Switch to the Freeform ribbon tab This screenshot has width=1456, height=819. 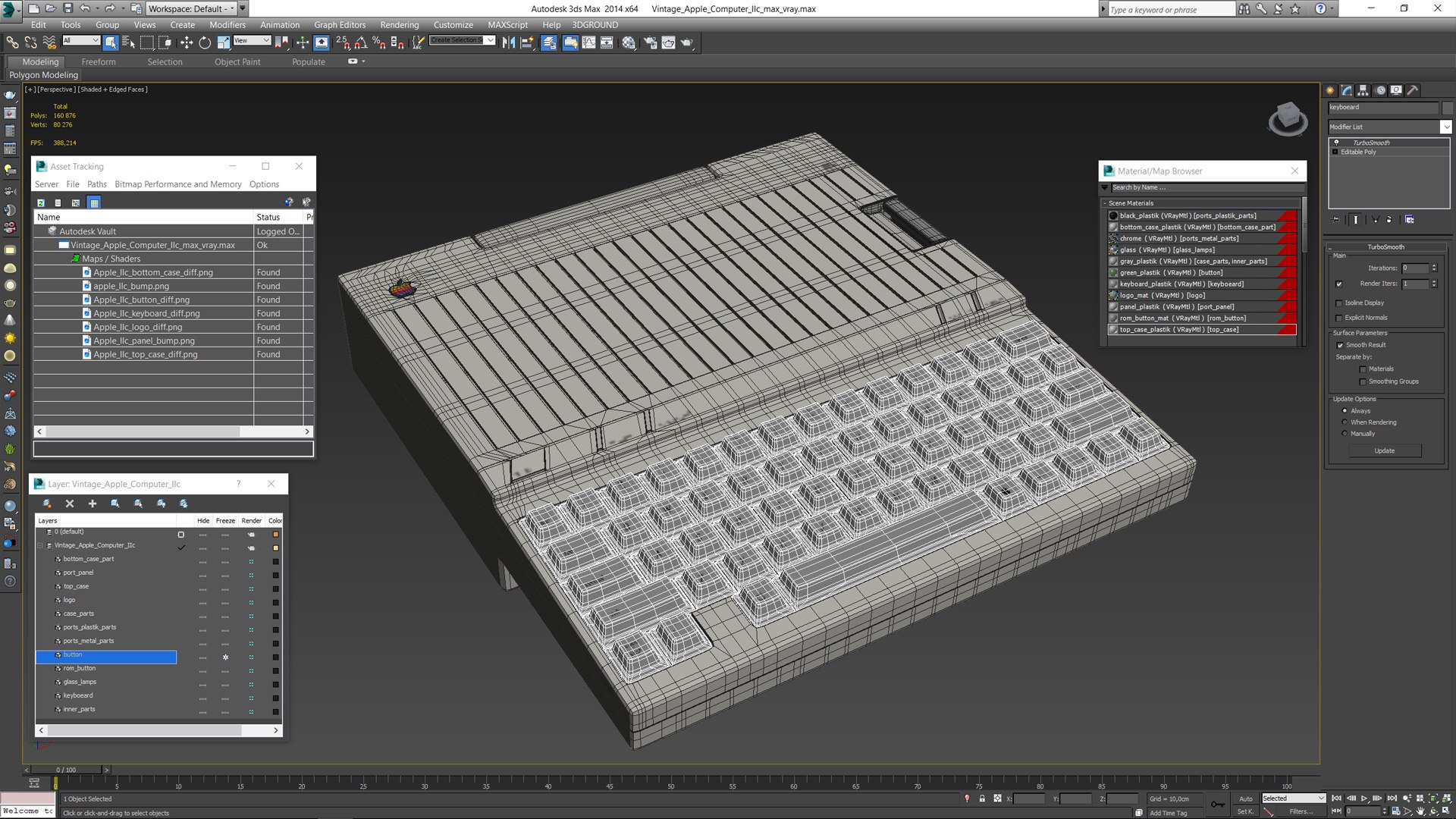[99, 62]
